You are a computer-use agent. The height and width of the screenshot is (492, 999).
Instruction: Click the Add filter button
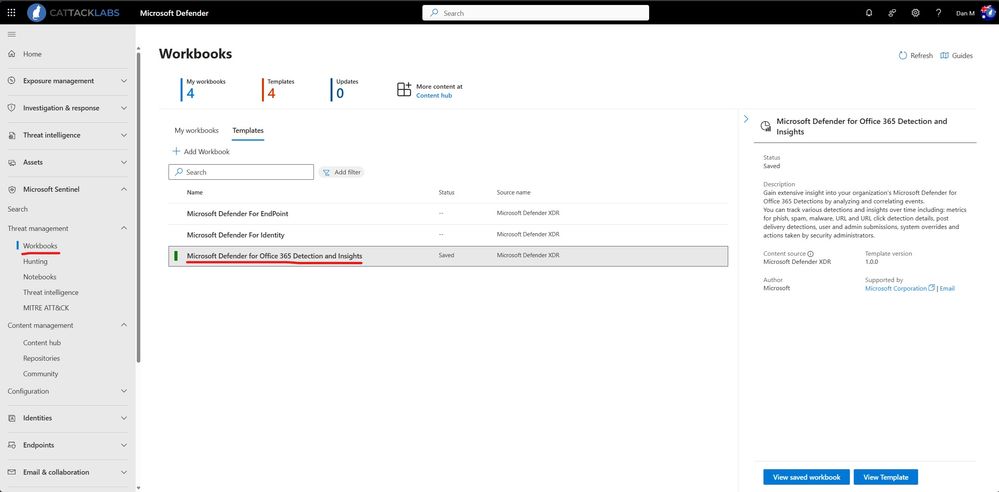coord(341,172)
